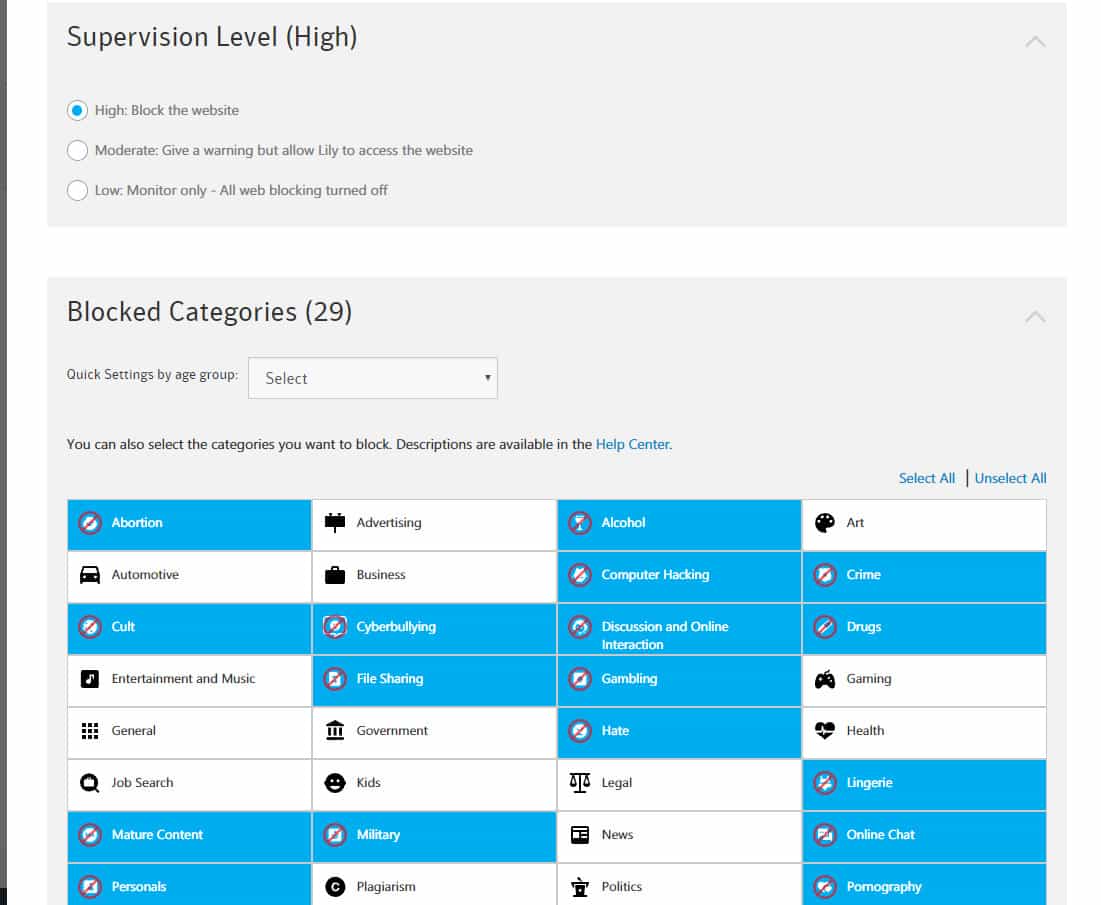Image resolution: width=1101 pixels, height=905 pixels.
Task: Click the Health heart icon
Action: point(824,730)
